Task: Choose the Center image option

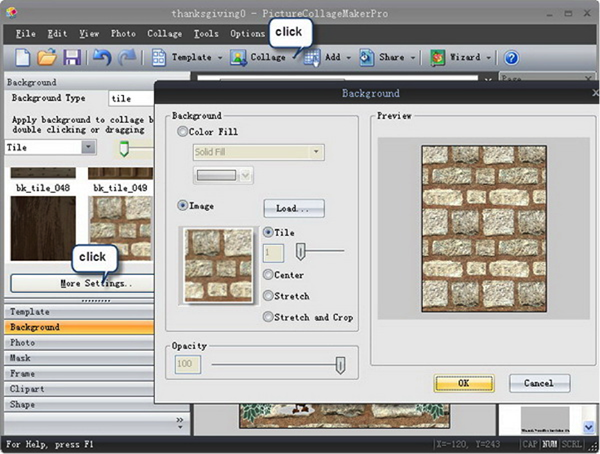Action: click(x=268, y=275)
